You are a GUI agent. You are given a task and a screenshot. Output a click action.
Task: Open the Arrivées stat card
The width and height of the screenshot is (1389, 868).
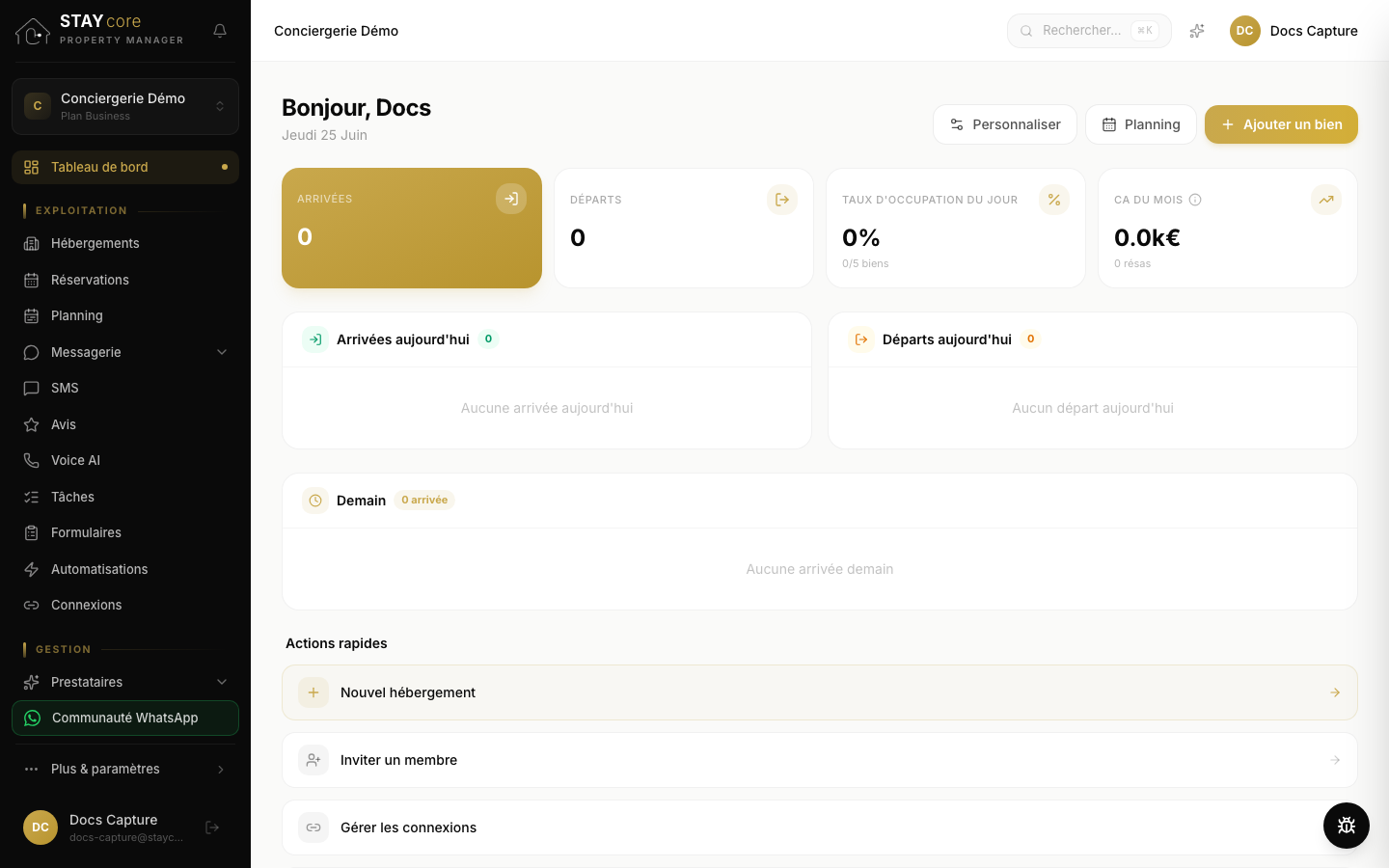[x=412, y=228]
